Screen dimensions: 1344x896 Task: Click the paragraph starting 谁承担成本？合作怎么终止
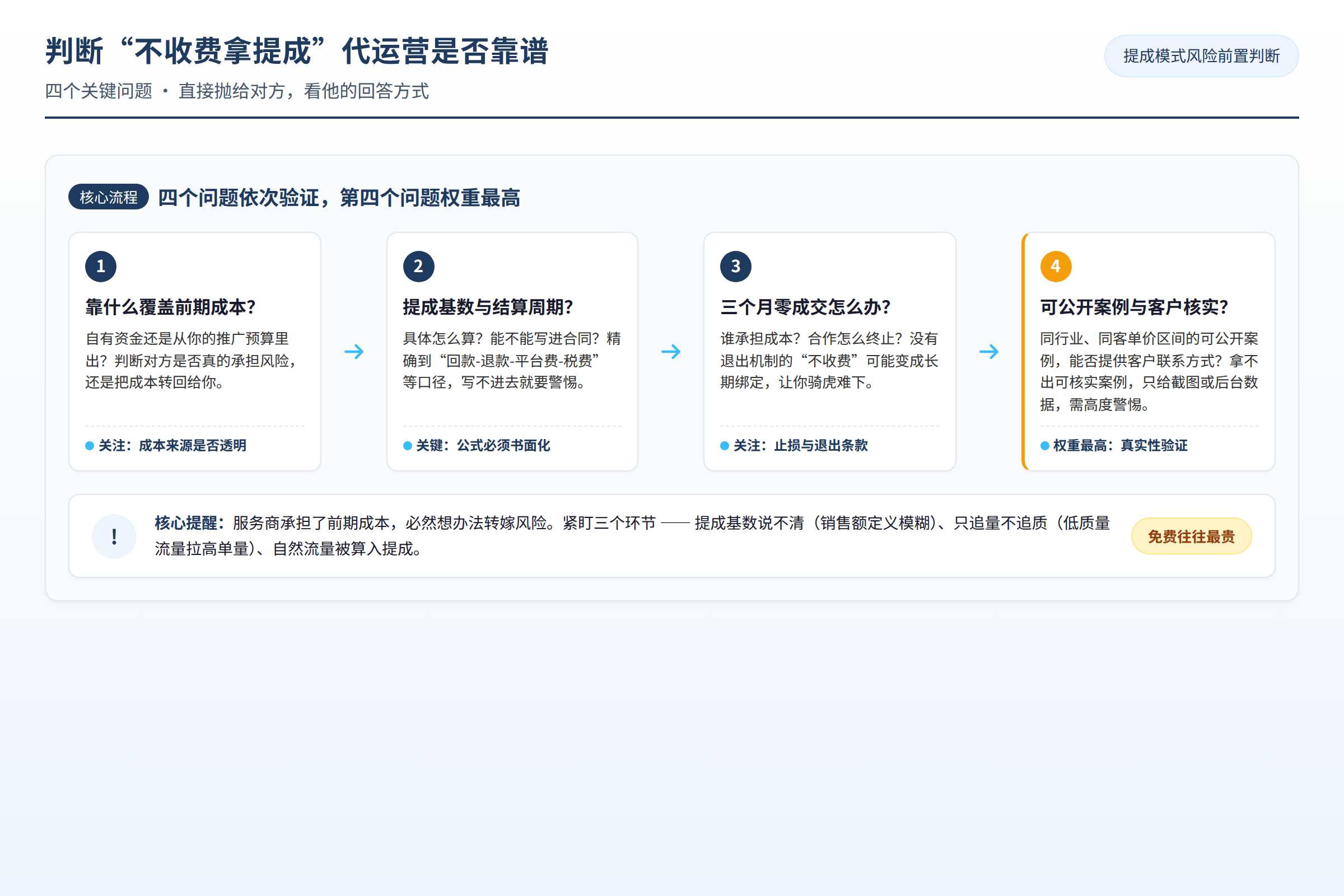[x=829, y=360]
